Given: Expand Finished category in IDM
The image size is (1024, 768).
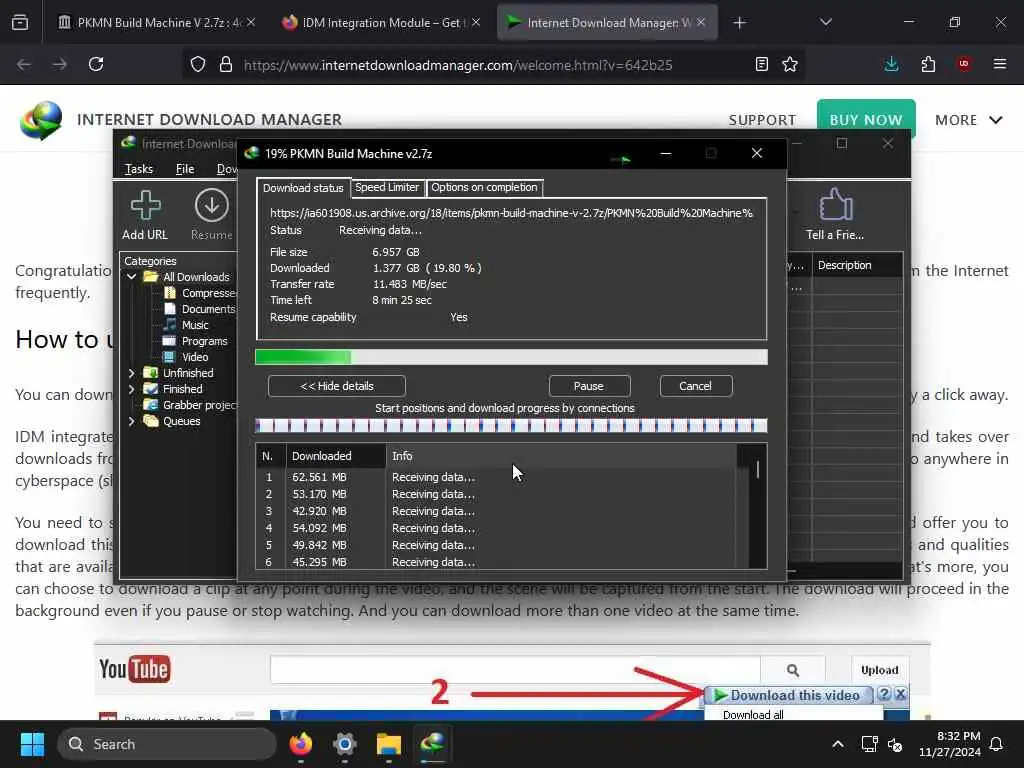Looking at the screenshot, I should pos(131,389).
